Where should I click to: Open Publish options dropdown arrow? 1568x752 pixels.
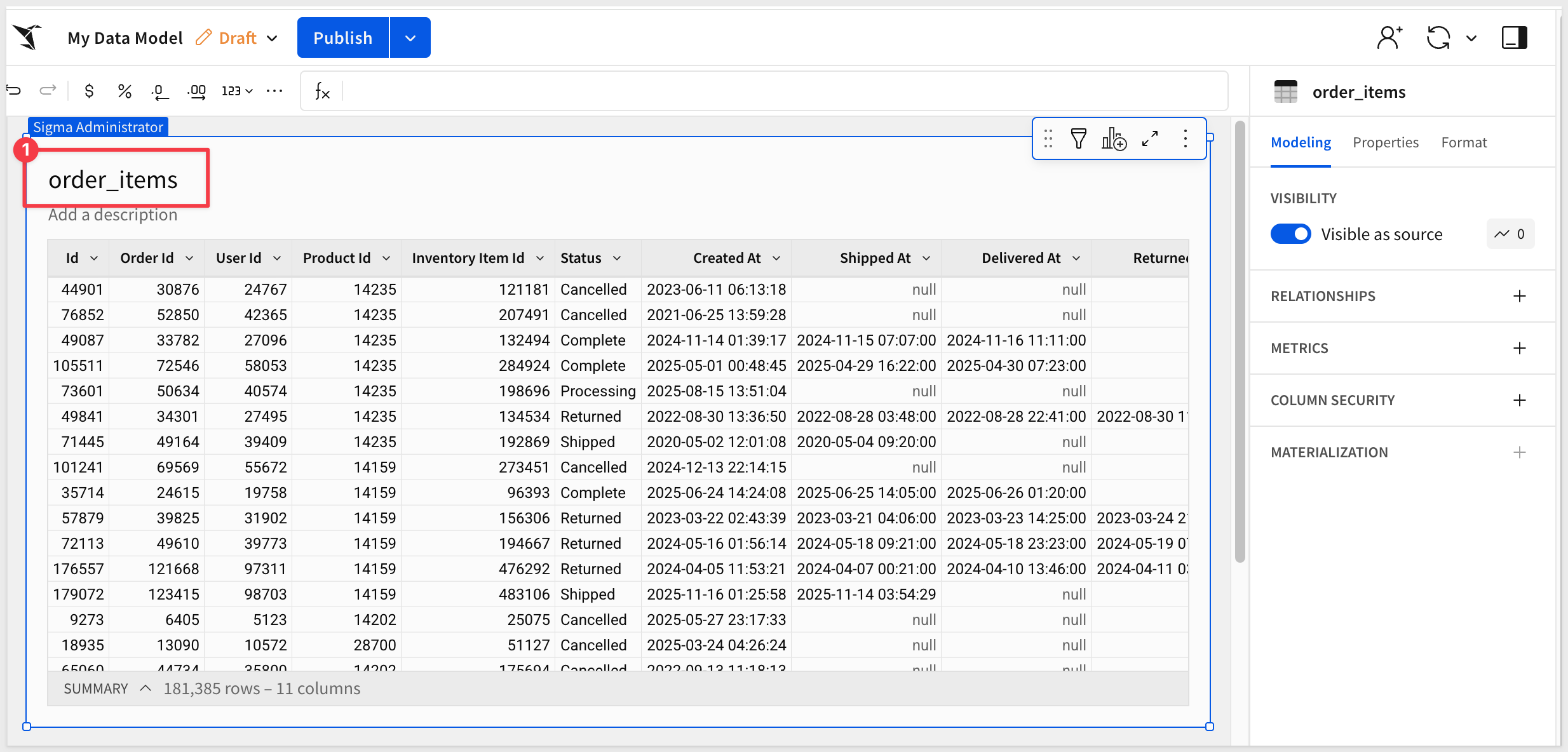pyautogui.click(x=410, y=38)
